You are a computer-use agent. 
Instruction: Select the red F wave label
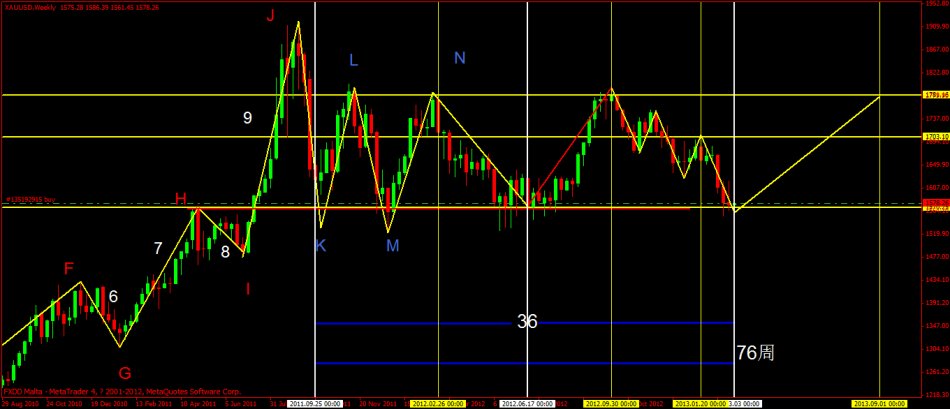69,269
